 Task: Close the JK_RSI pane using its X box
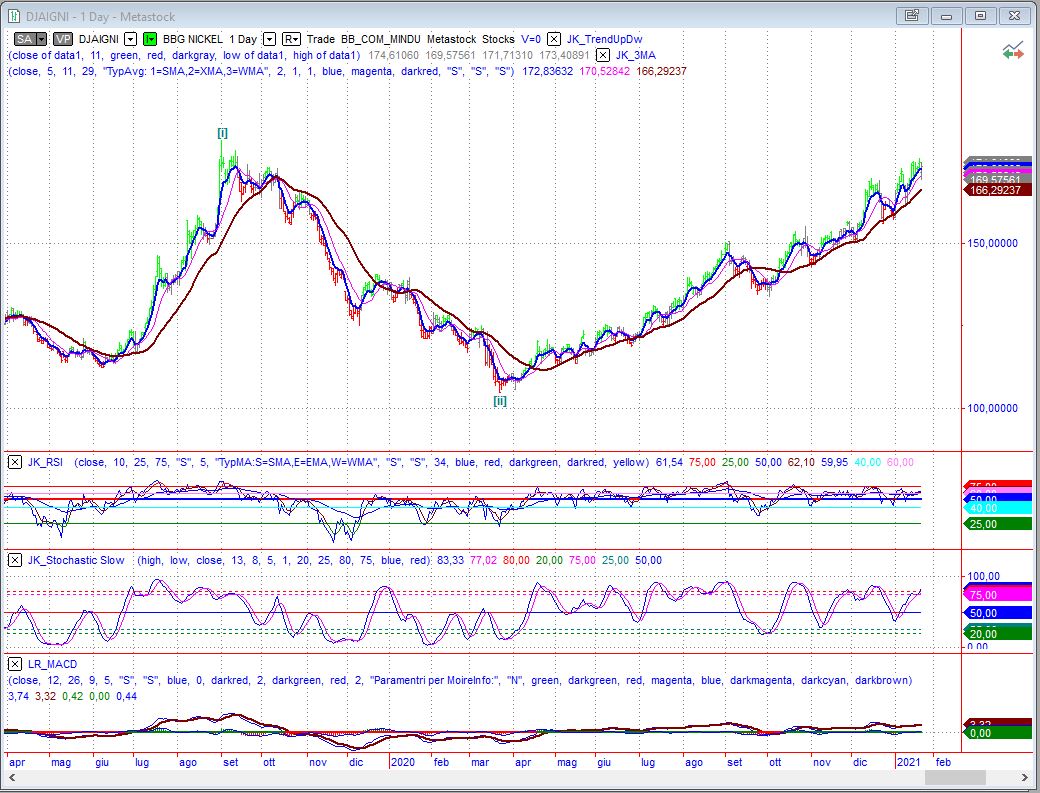tap(15, 462)
